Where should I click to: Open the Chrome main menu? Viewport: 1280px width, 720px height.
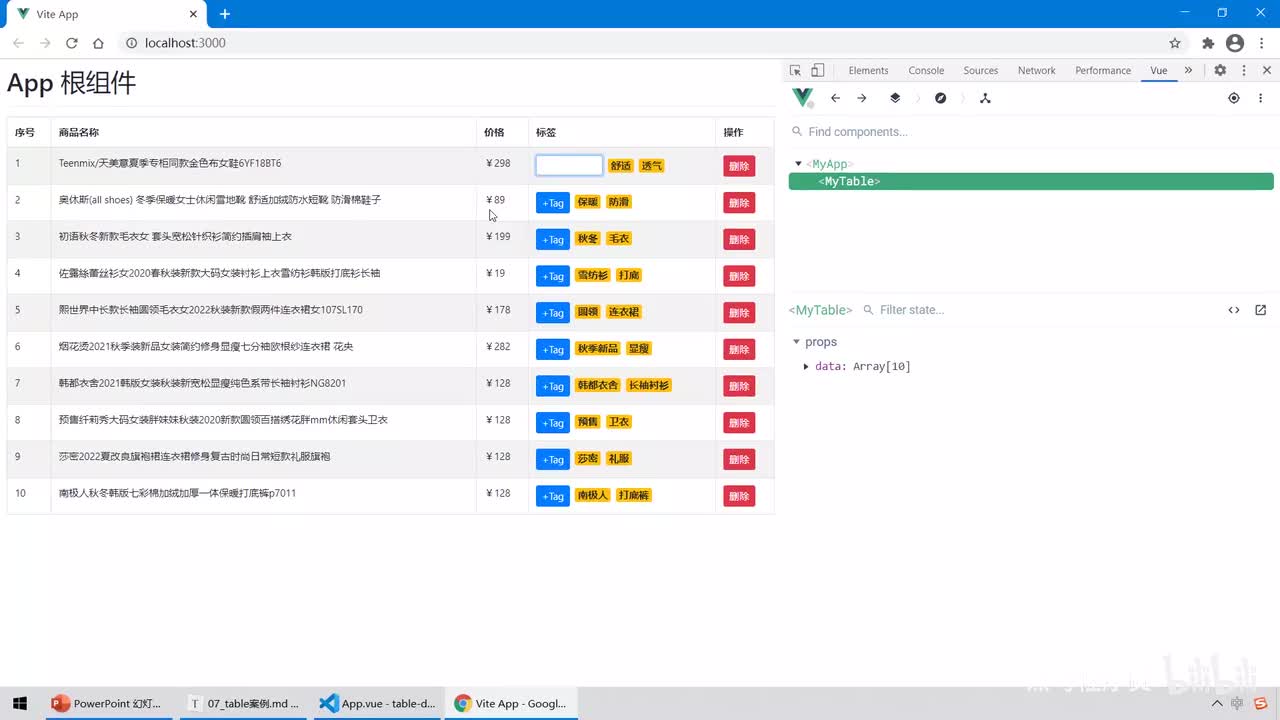click(x=1261, y=43)
